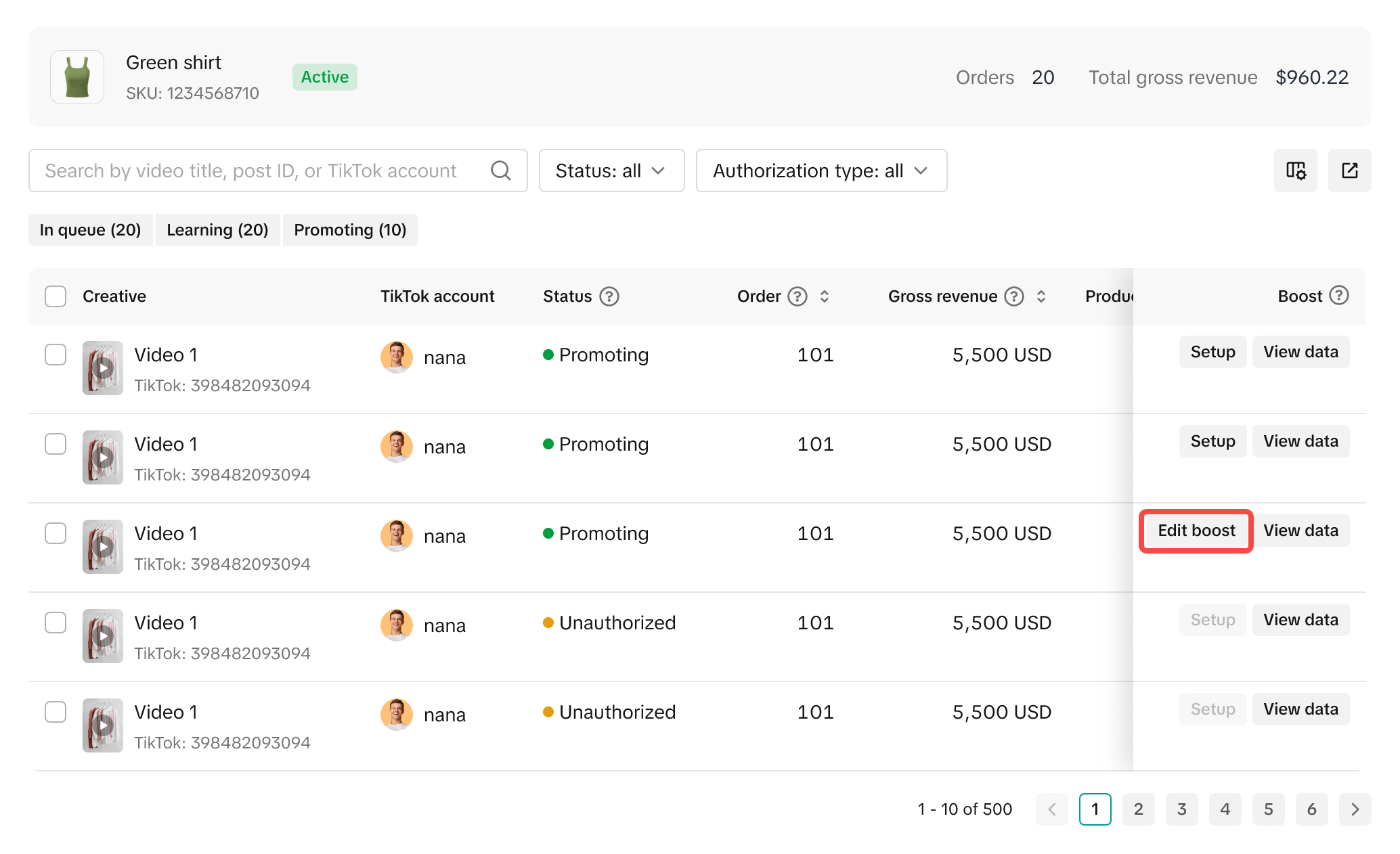
Task: Click Setup in first row
Action: pos(1212,352)
